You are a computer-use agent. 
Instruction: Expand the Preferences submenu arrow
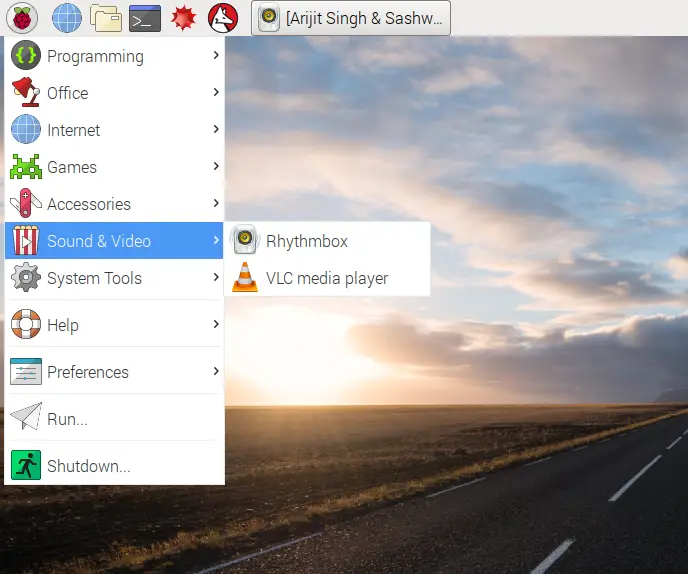[x=215, y=371]
